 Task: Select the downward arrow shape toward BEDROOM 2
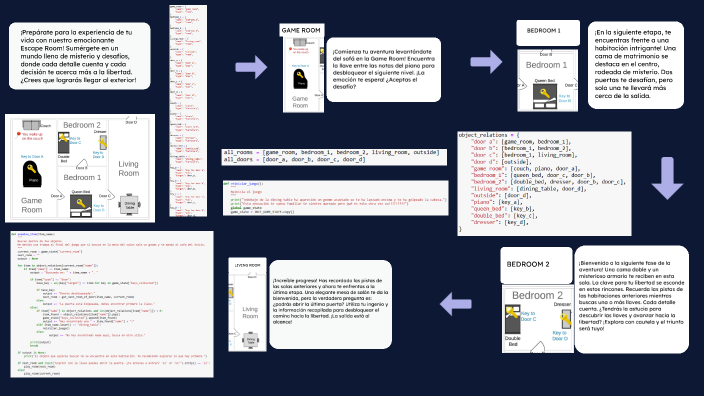point(667,178)
